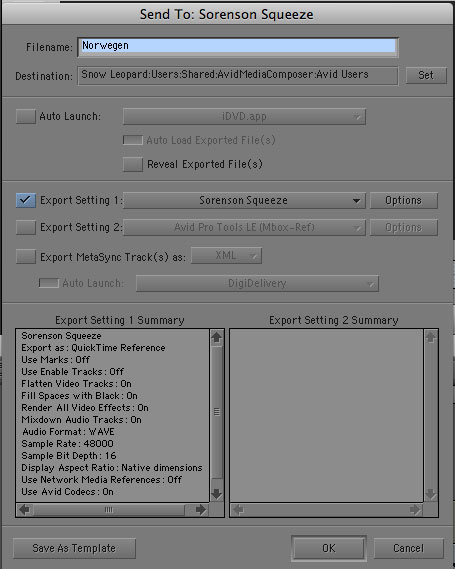Open the Sorenson Squeeze export setting dropdown
Image resolution: width=455 pixels, height=569 pixels.
tap(244, 200)
